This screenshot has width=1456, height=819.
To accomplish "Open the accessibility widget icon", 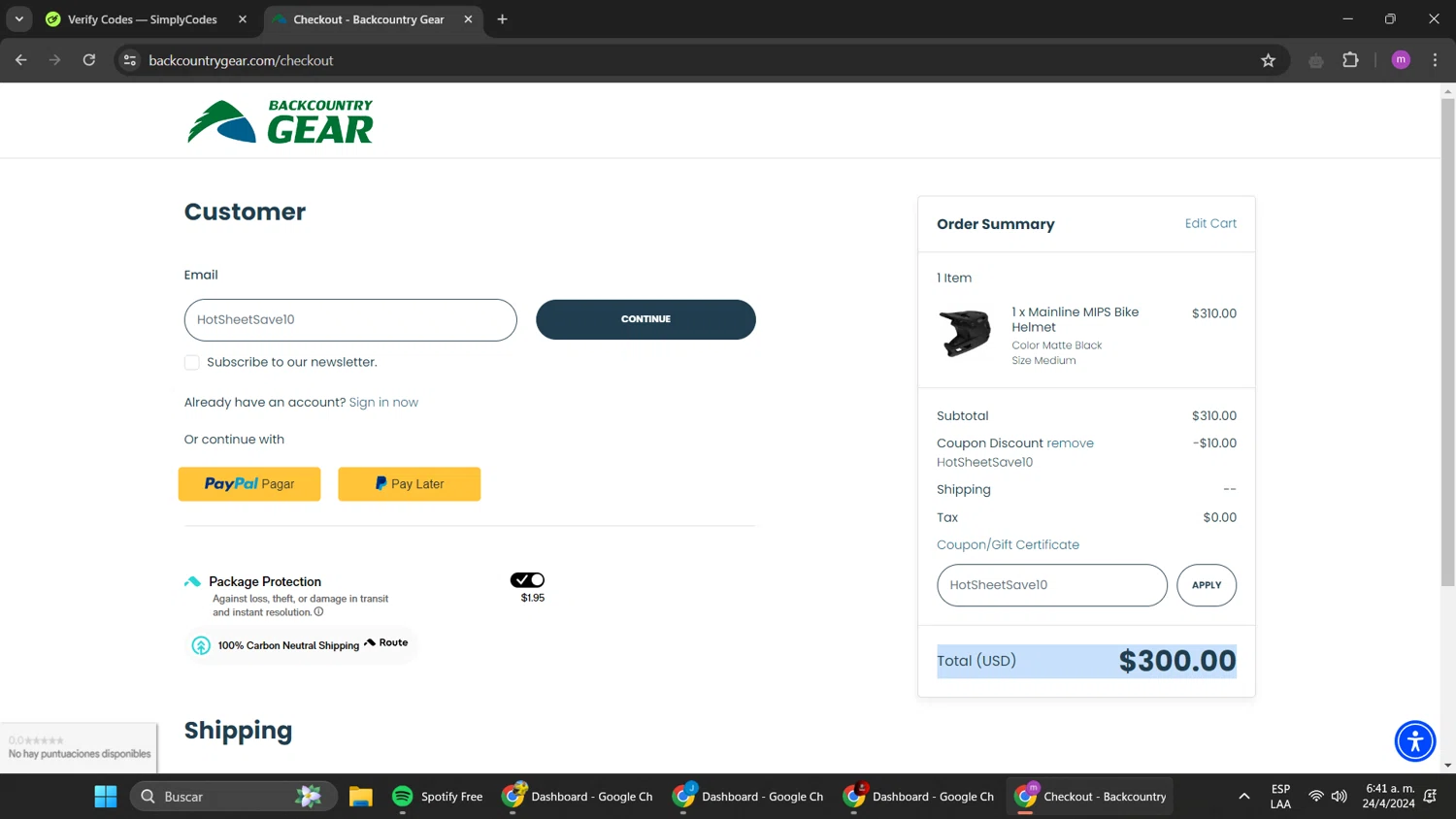I will point(1414,741).
